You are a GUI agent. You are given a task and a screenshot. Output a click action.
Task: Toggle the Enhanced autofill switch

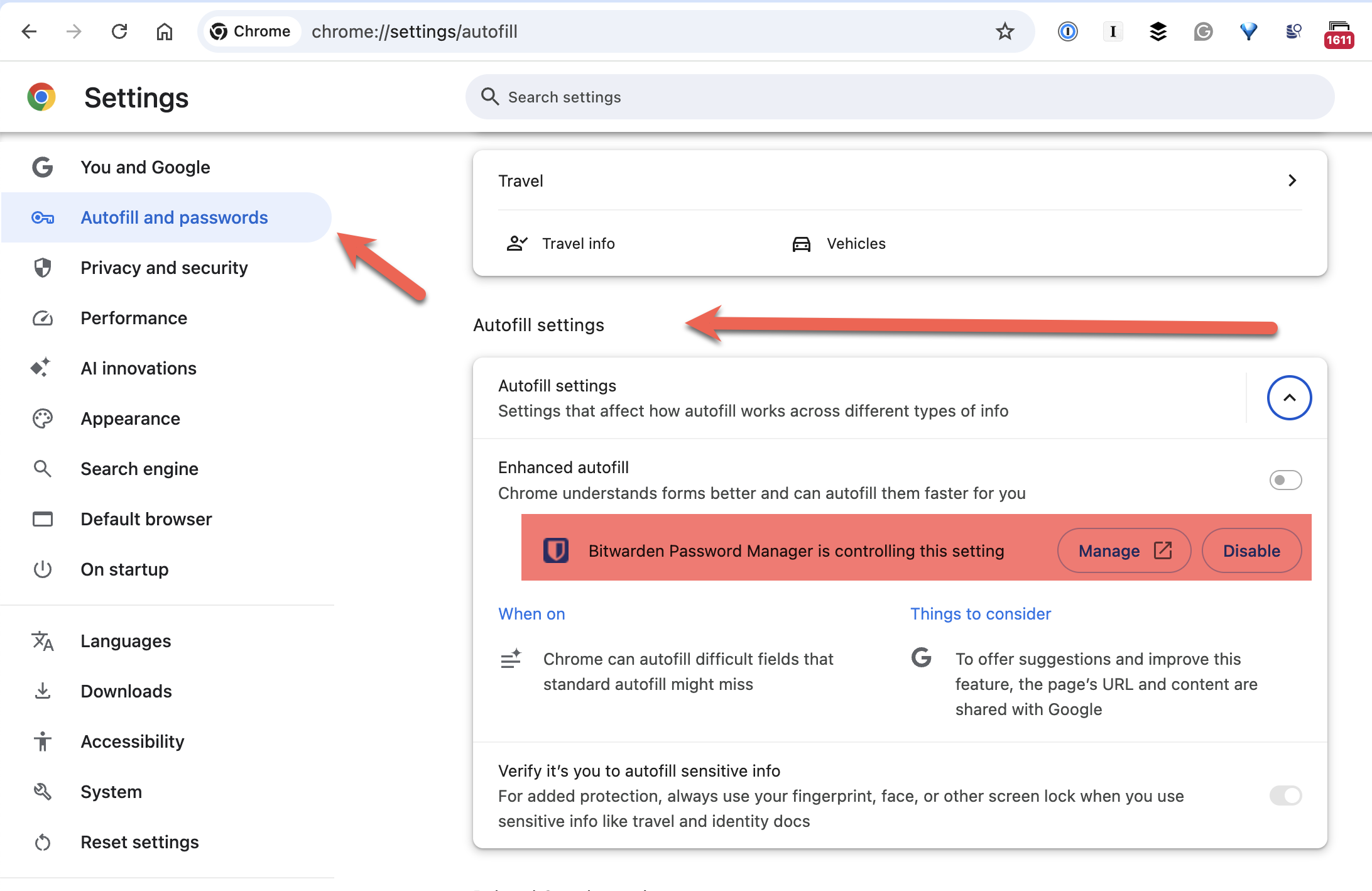(1285, 480)
